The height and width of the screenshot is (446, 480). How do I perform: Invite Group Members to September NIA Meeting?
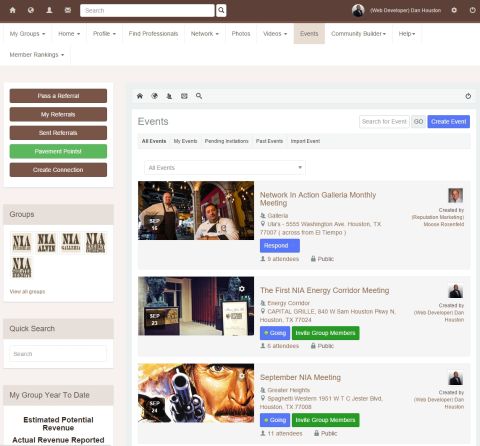(326, 420)
